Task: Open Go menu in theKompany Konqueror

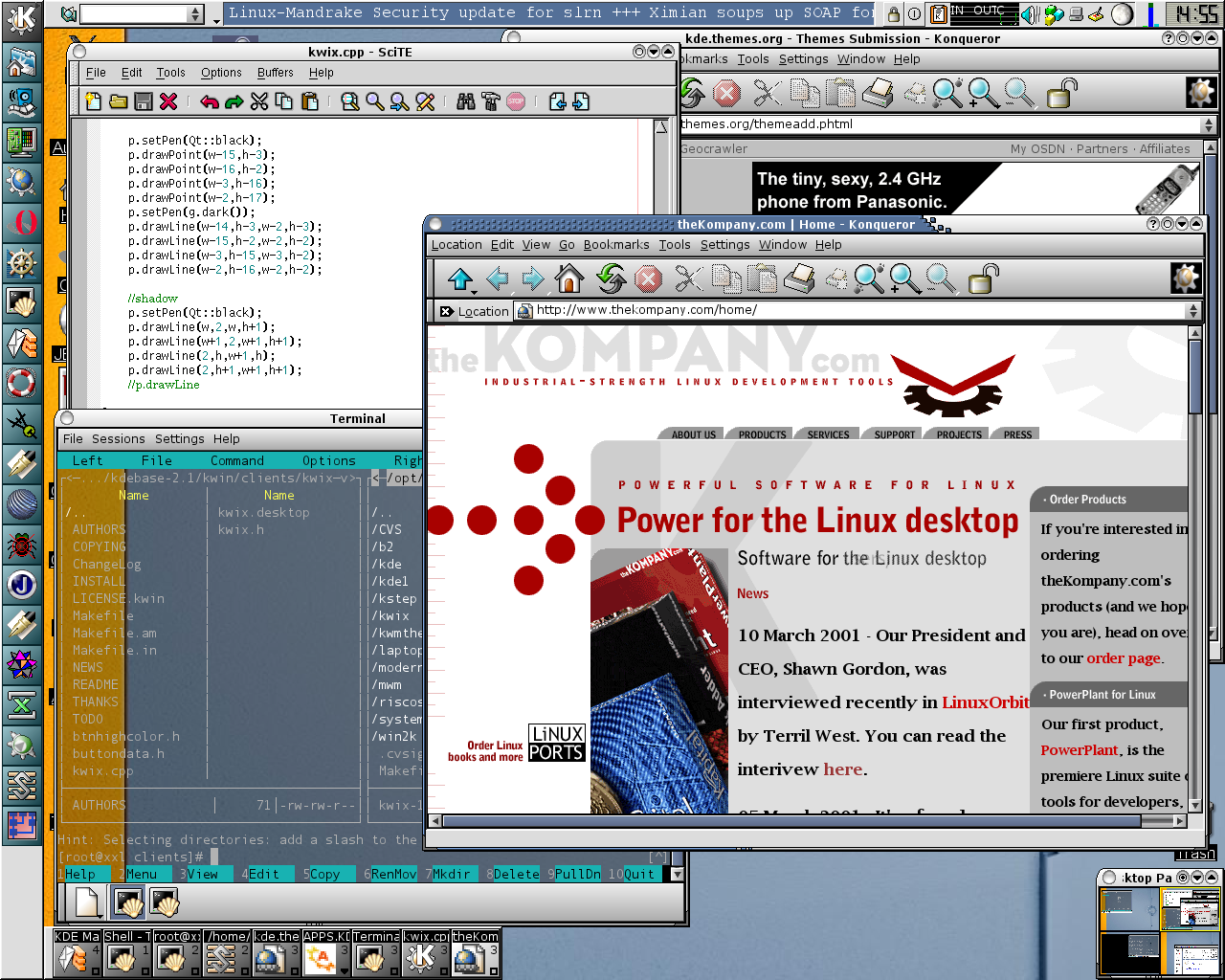Action: [567, 245]
